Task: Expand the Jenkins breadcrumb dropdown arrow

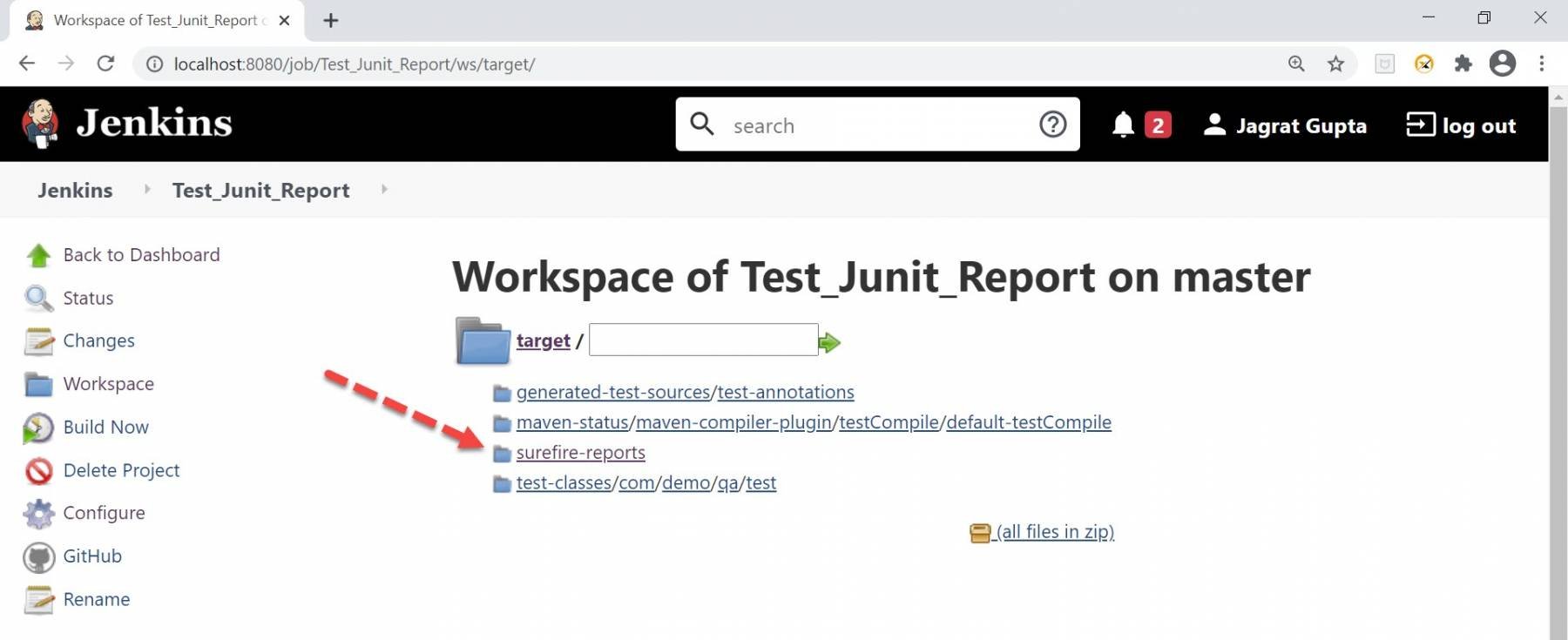Action: point(147,189)
